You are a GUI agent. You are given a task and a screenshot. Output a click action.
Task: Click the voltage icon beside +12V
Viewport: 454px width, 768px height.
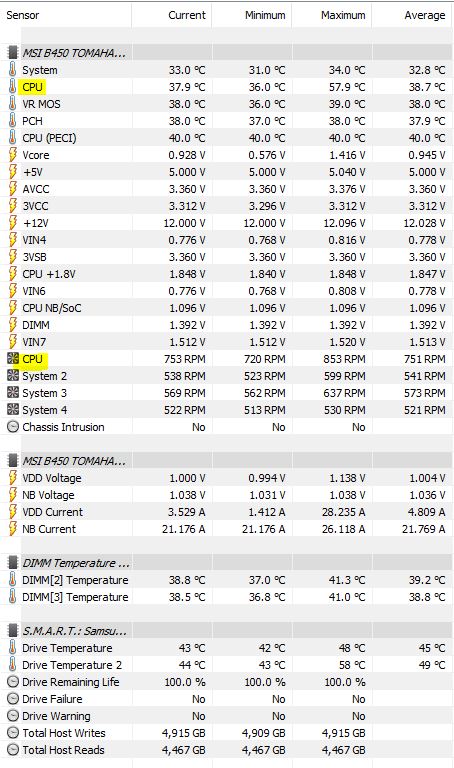tap(13, 223)
